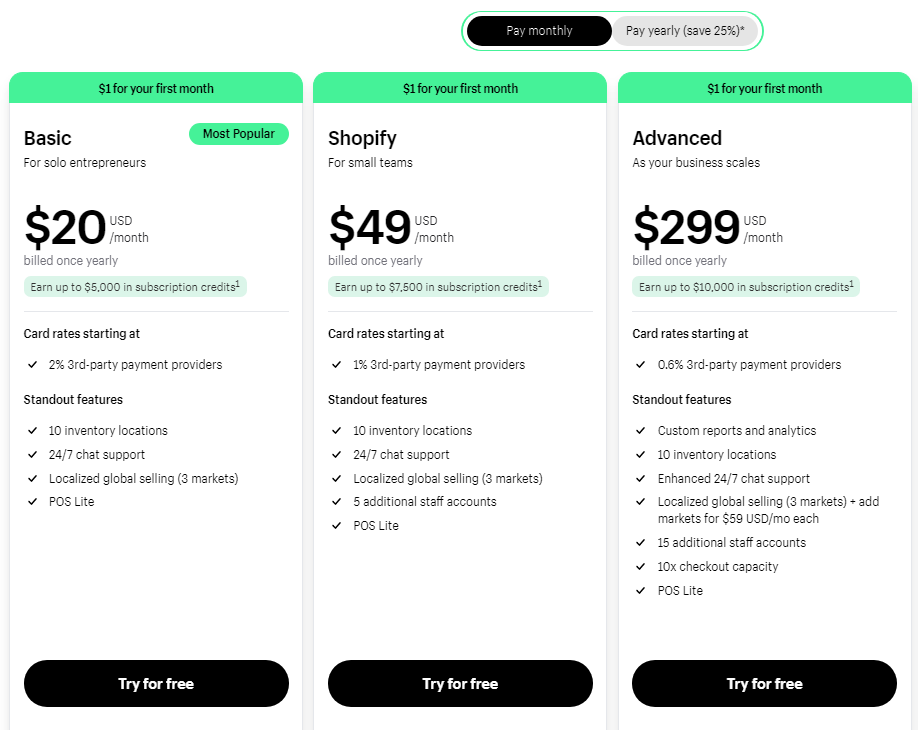Click Try for free under Shopify plan

(x=460, y=684)
